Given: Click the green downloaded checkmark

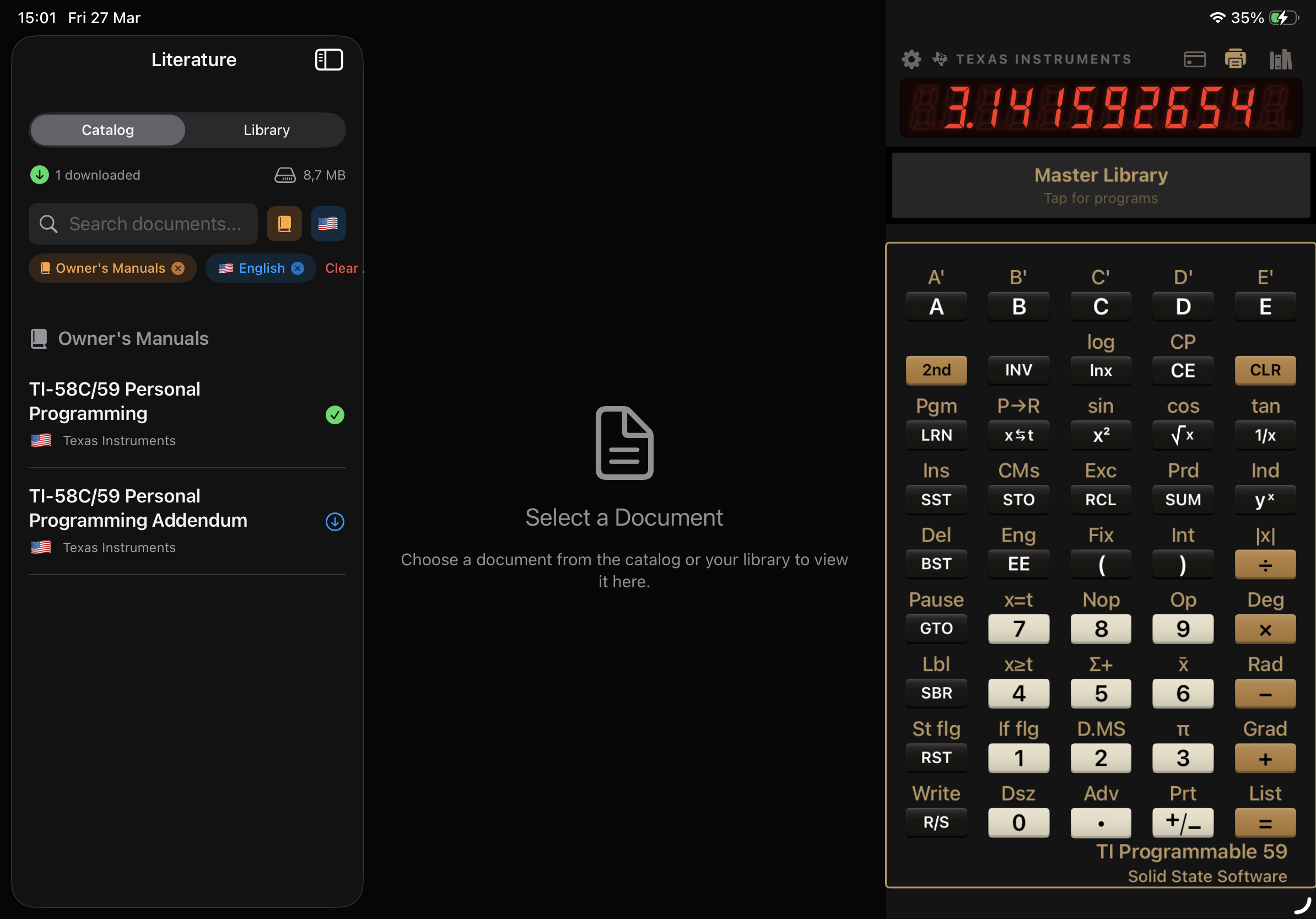Looking at the screenshot, I should pyautogui.click(x=335, y=415).
